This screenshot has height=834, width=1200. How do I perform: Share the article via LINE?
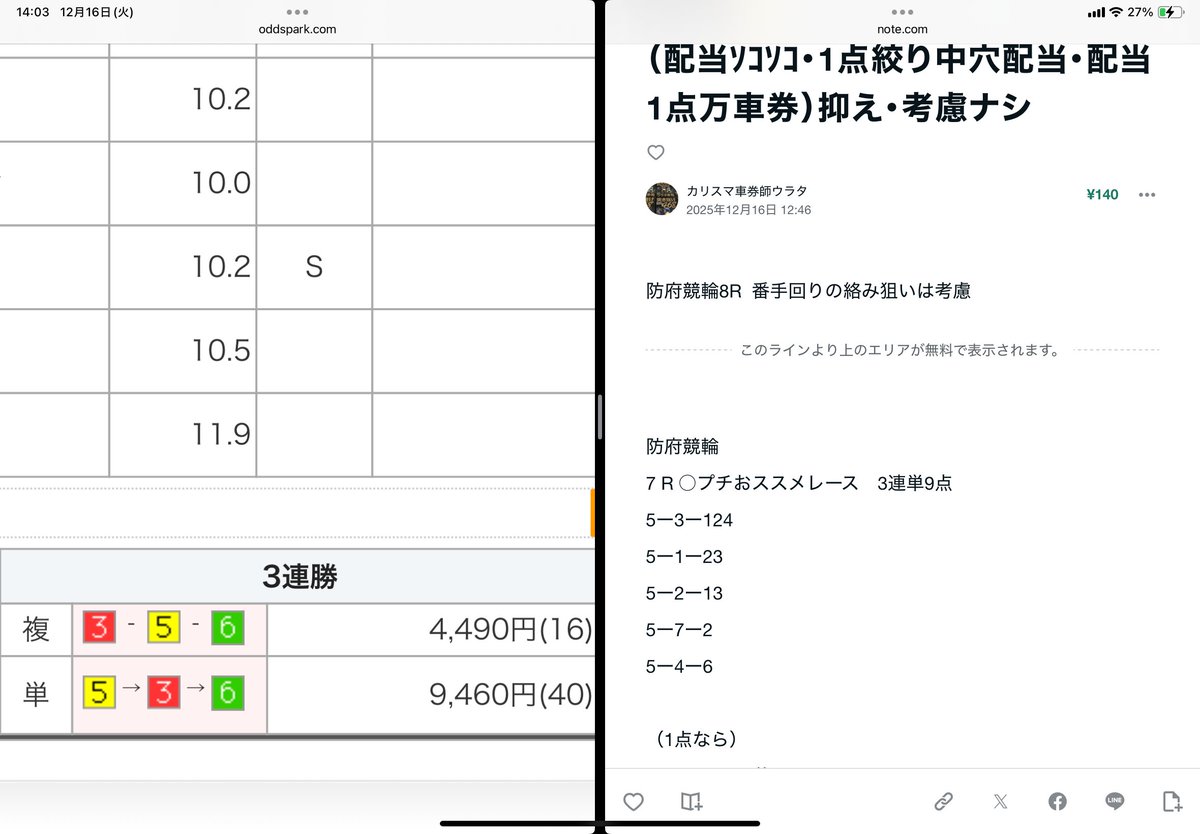(1114, 801)
